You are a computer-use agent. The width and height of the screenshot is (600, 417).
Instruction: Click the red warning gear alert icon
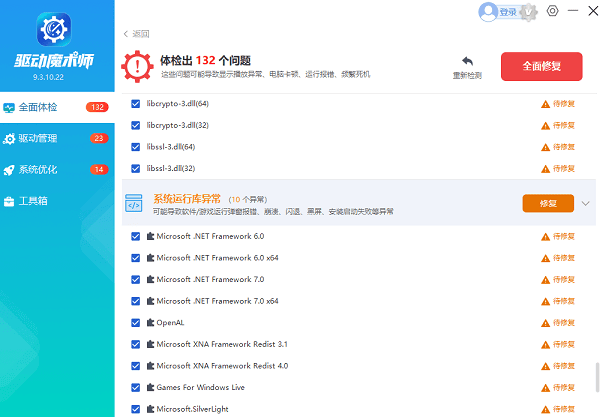(x=137, y=67)
